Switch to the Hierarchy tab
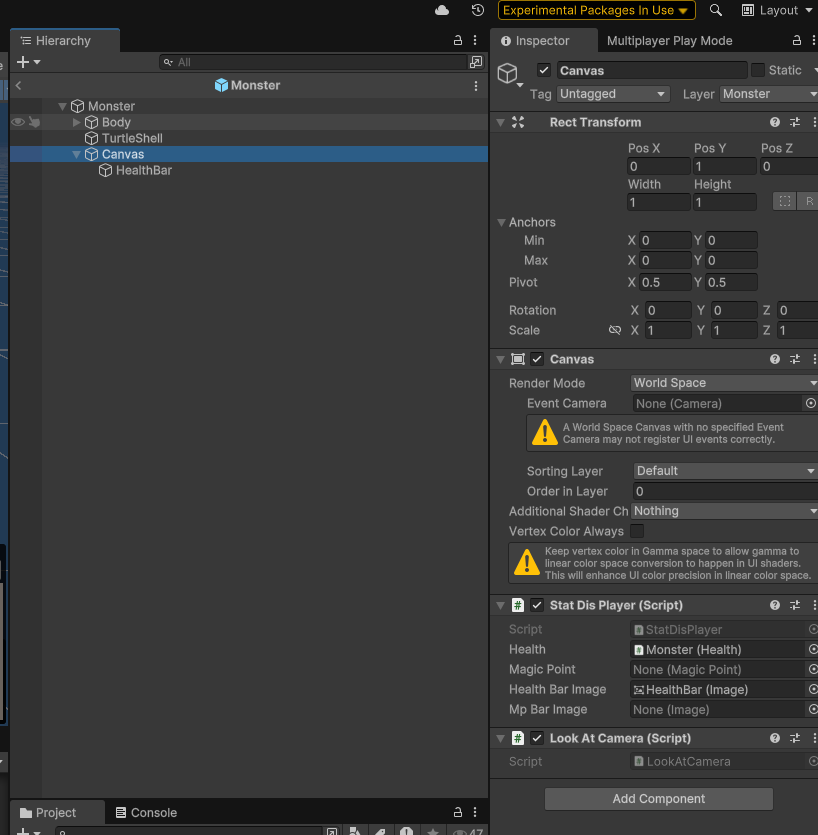818x835 pixels. click(x=64, y=40)
